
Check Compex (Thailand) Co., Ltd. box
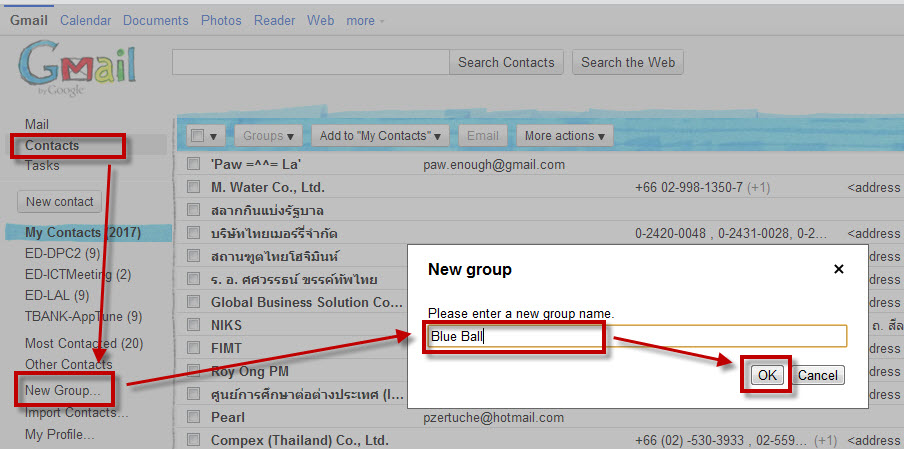pos(194,440)
